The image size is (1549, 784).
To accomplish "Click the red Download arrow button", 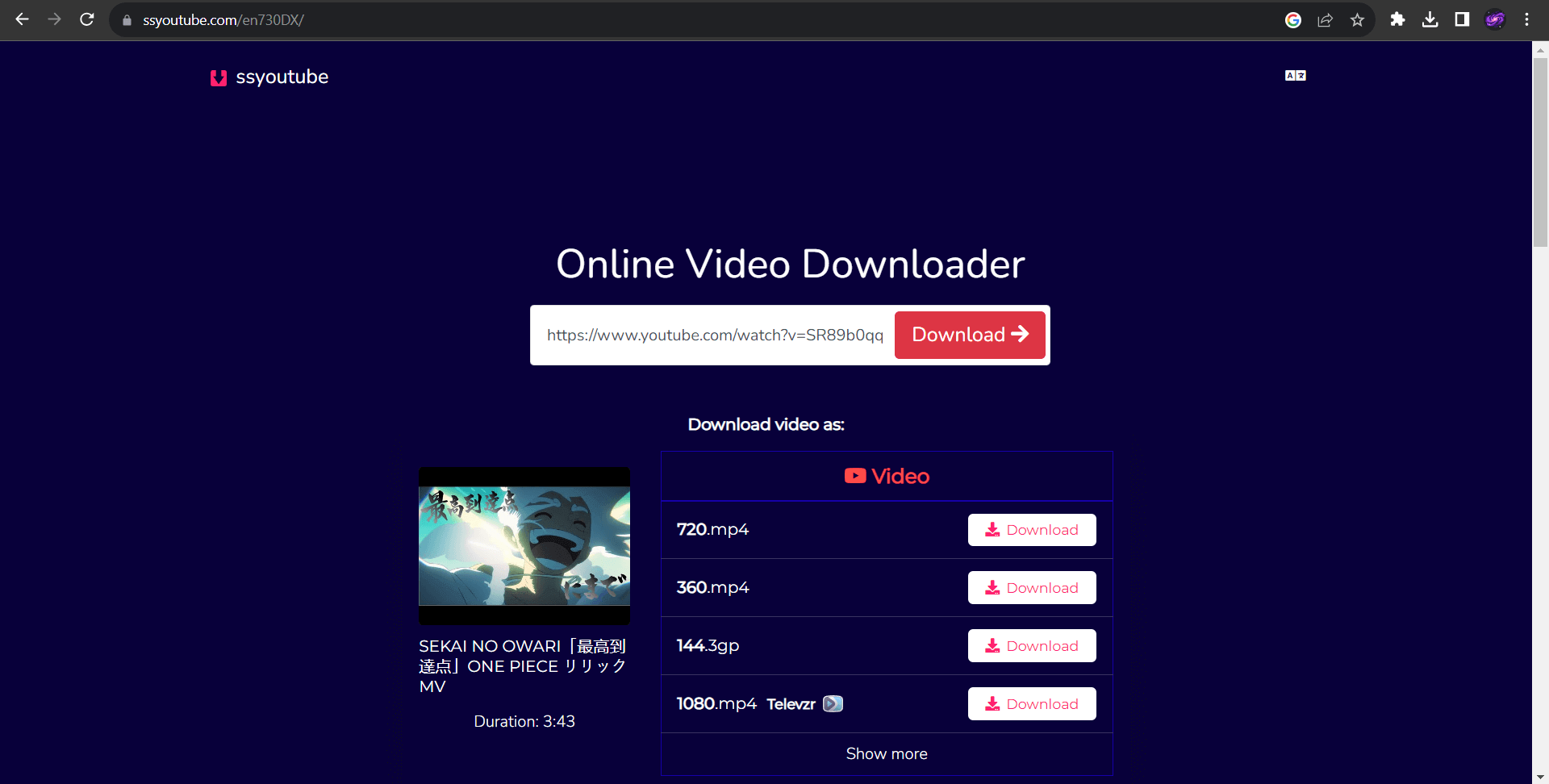I will coord(970,335).
